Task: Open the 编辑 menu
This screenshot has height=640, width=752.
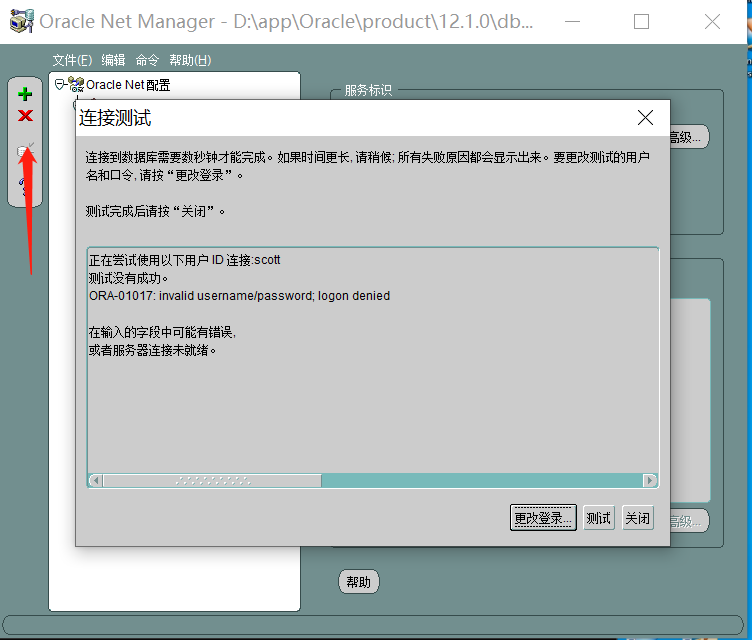Action: 113,60
